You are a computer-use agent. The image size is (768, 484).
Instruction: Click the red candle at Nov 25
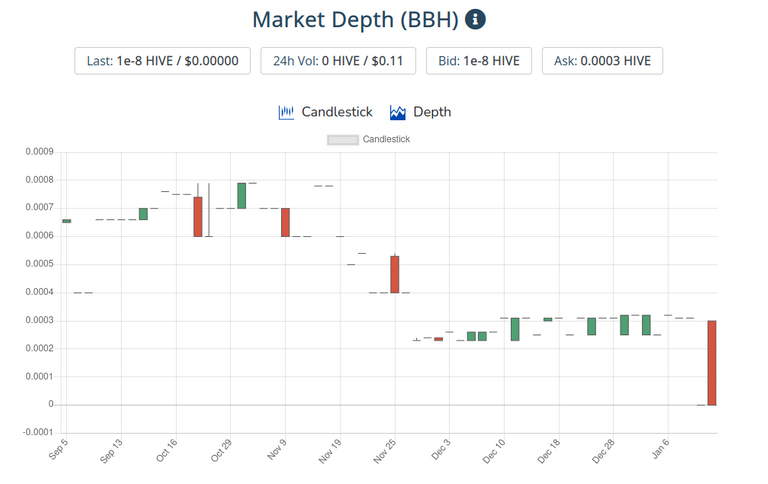pyautogui.click(x=395, y=274)
